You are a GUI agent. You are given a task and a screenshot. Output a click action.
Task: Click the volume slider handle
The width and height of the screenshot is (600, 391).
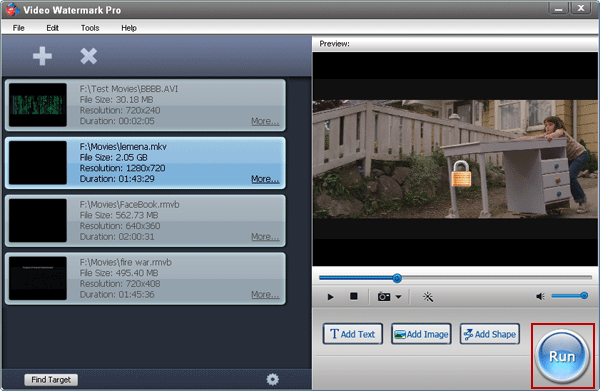584,295
